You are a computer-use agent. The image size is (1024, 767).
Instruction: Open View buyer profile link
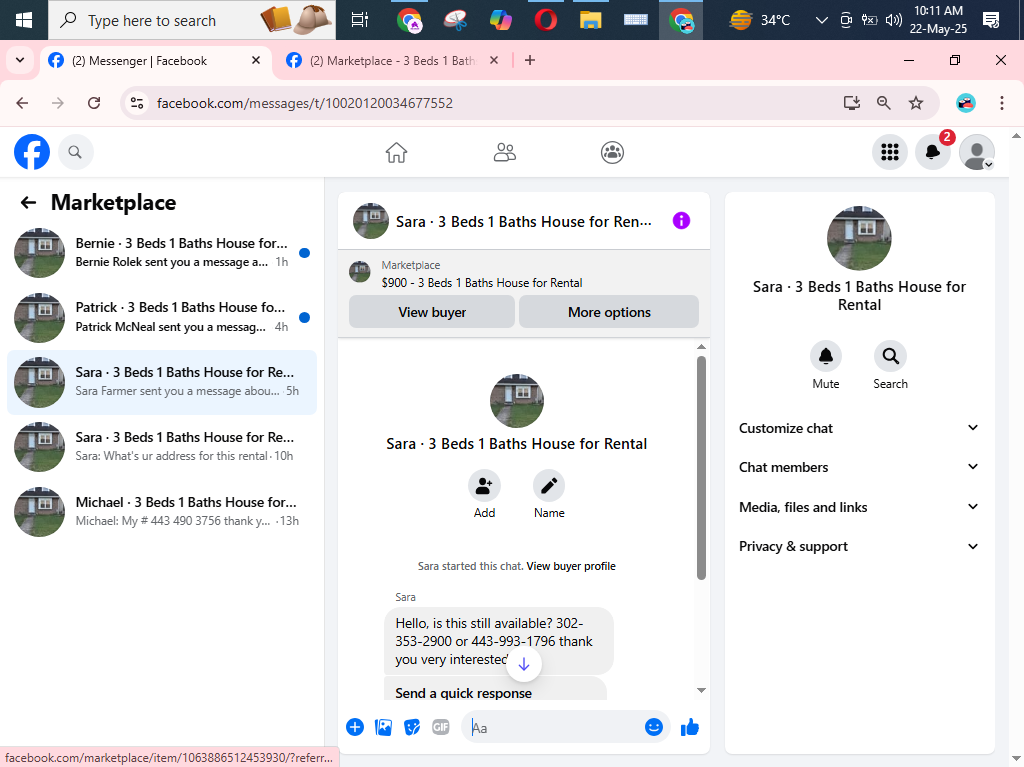(571, 566)
